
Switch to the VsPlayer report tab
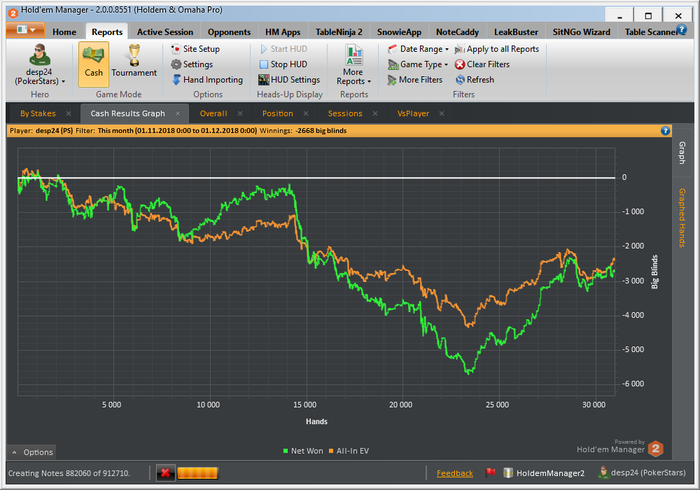pyautogui.click(x=413, y=114)
